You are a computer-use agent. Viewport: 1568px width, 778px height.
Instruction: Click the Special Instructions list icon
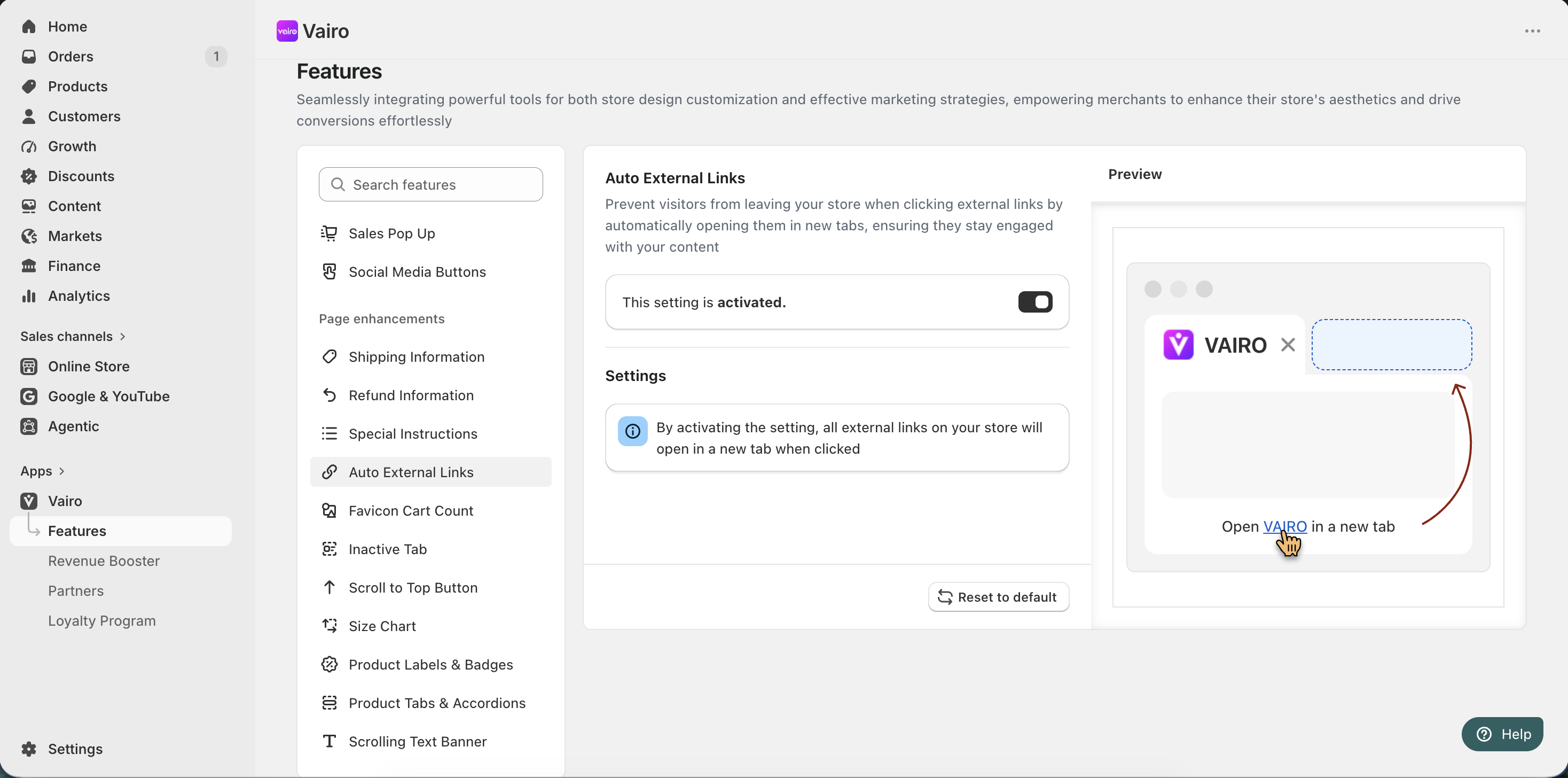tap(330, 433)
